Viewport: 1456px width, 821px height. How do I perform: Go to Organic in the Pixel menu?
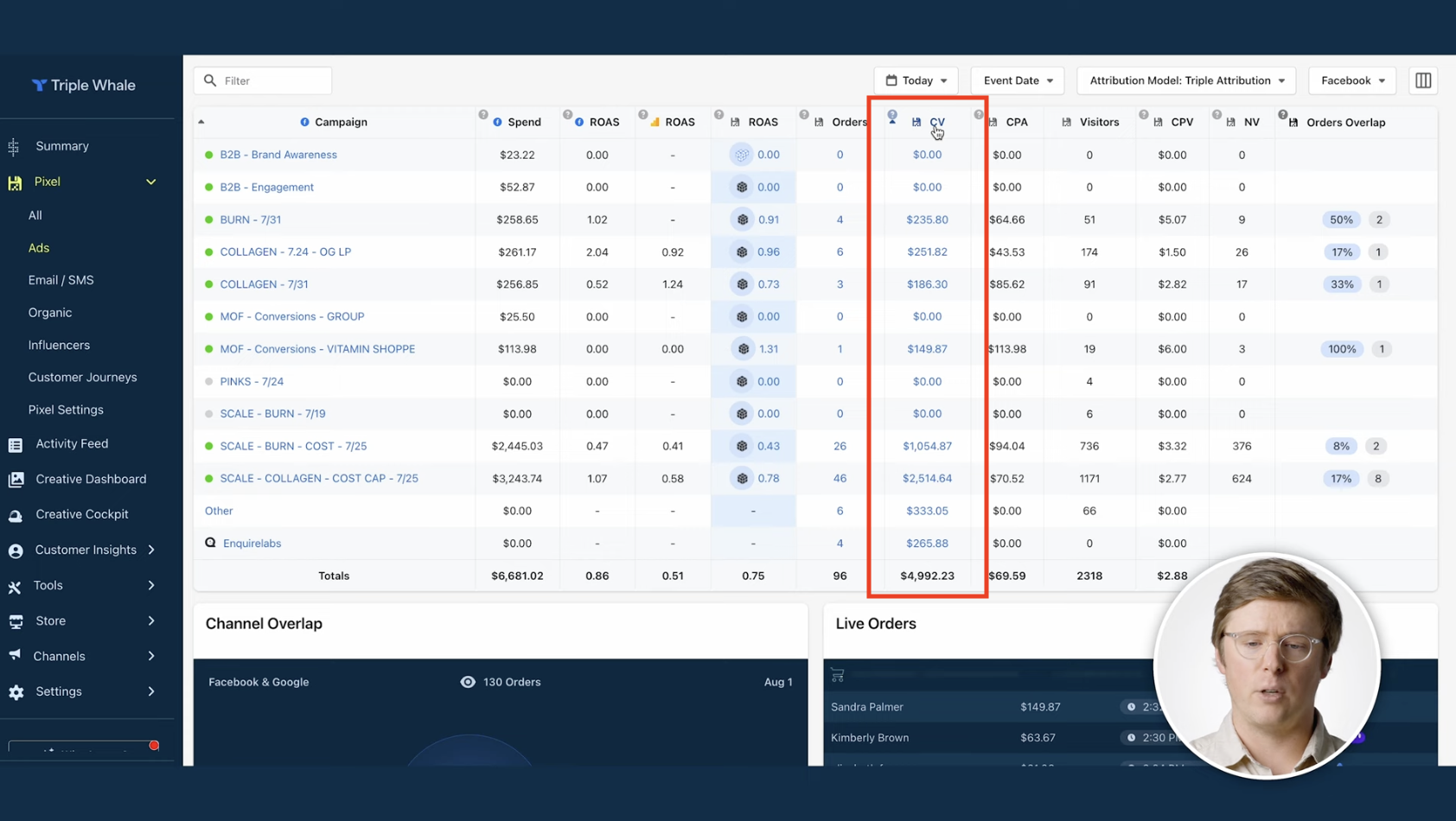50,313
